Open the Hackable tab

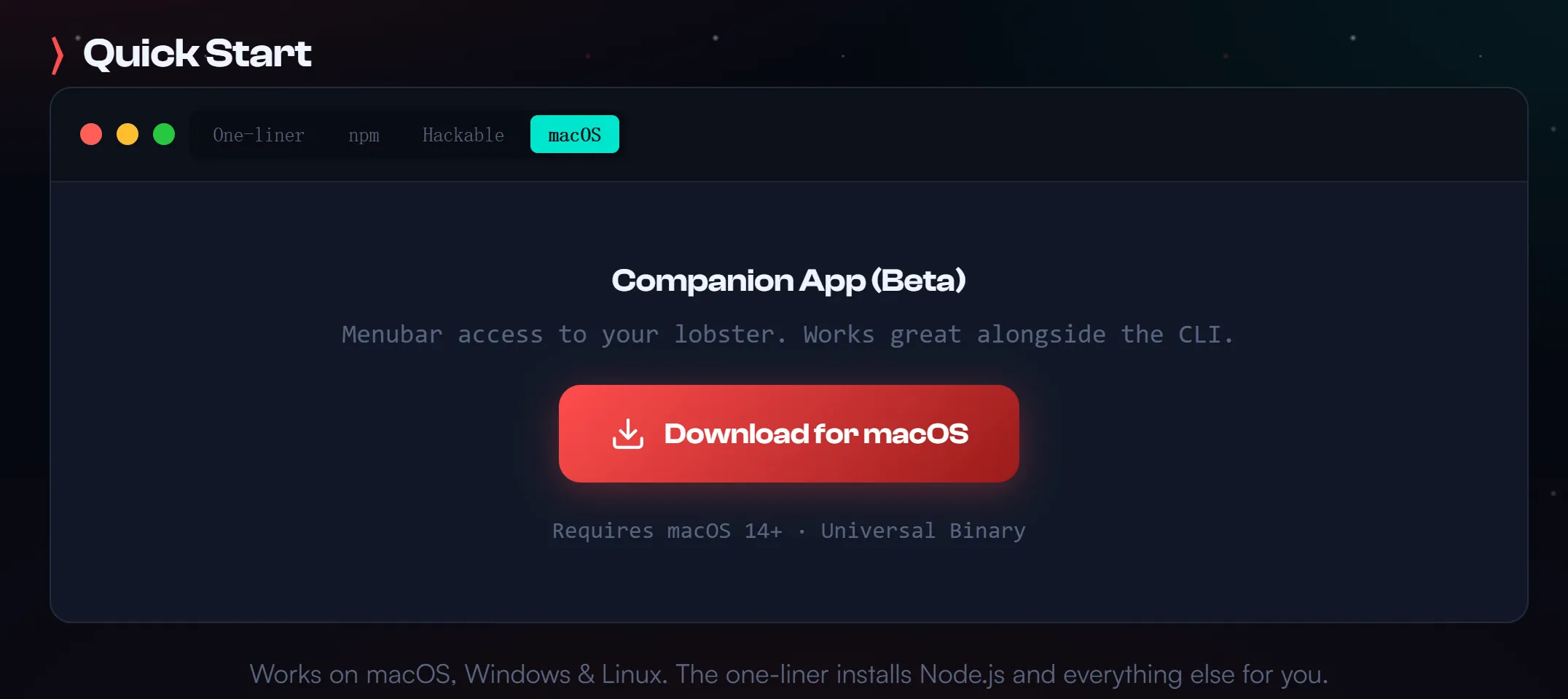(463, 135)
